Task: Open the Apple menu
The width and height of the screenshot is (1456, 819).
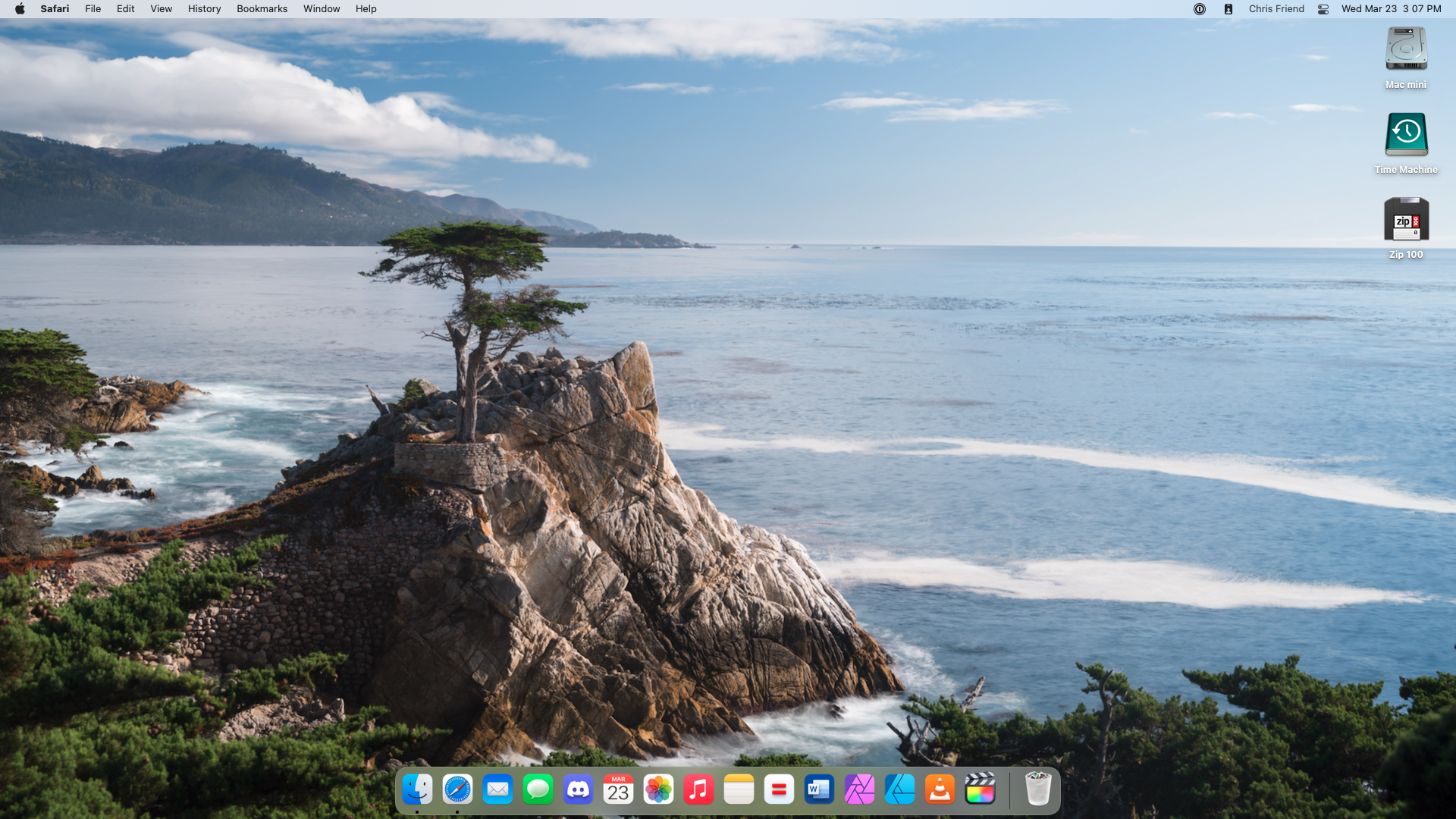Action: pyautogui.click(x=20, y=9)
